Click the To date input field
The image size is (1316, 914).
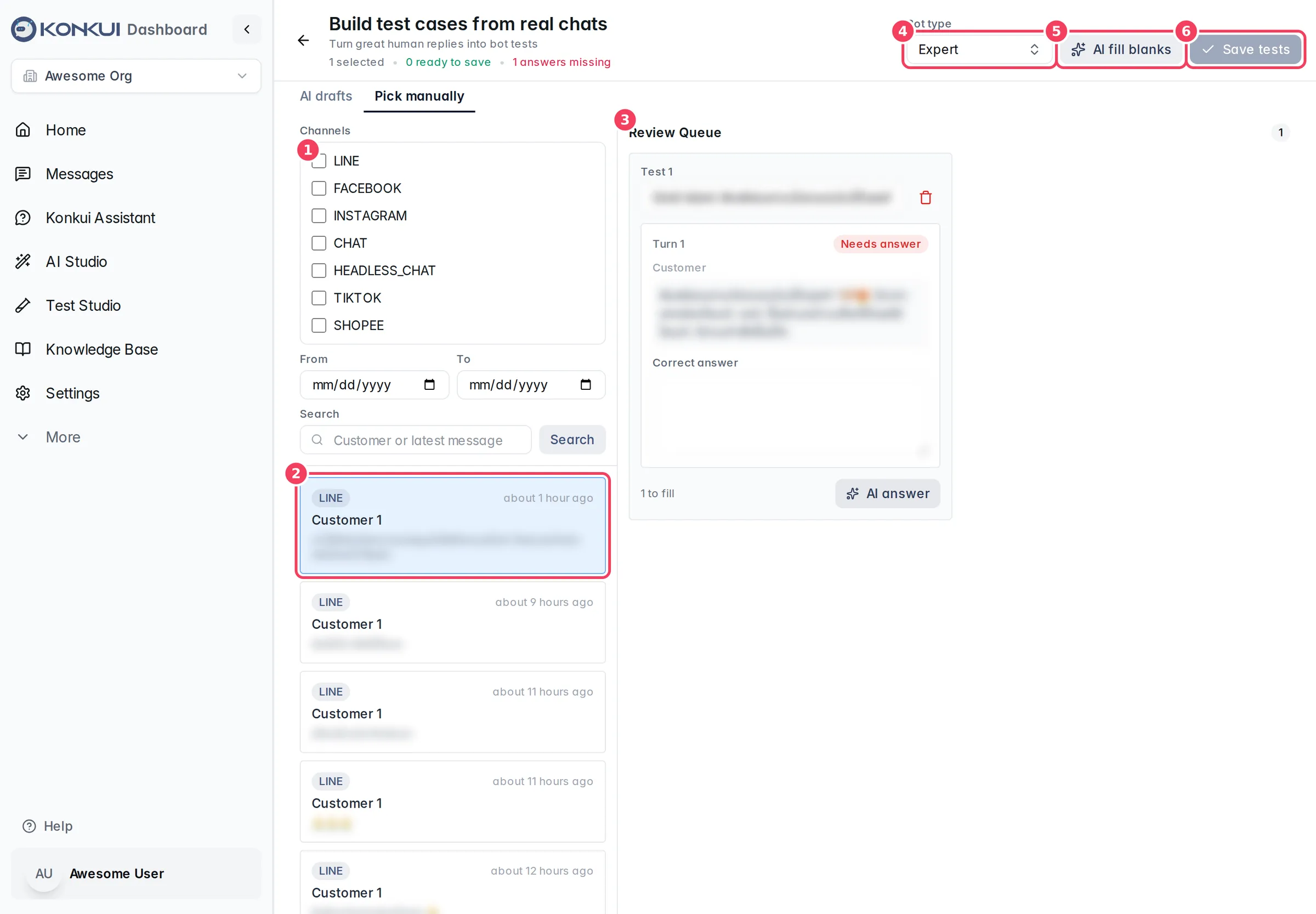click(x=531, y=385)
